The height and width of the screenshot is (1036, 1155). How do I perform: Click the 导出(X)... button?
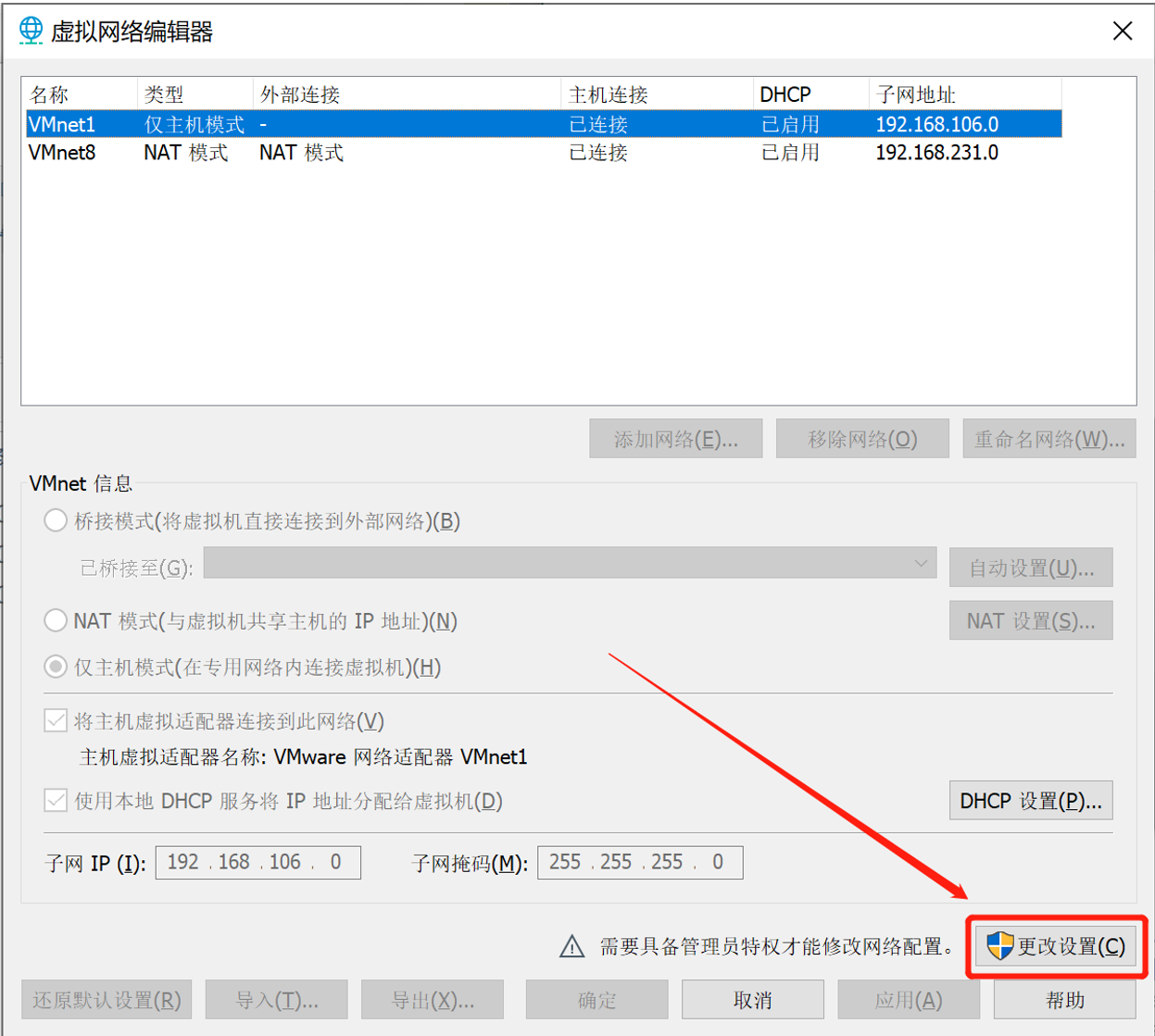433,1000
